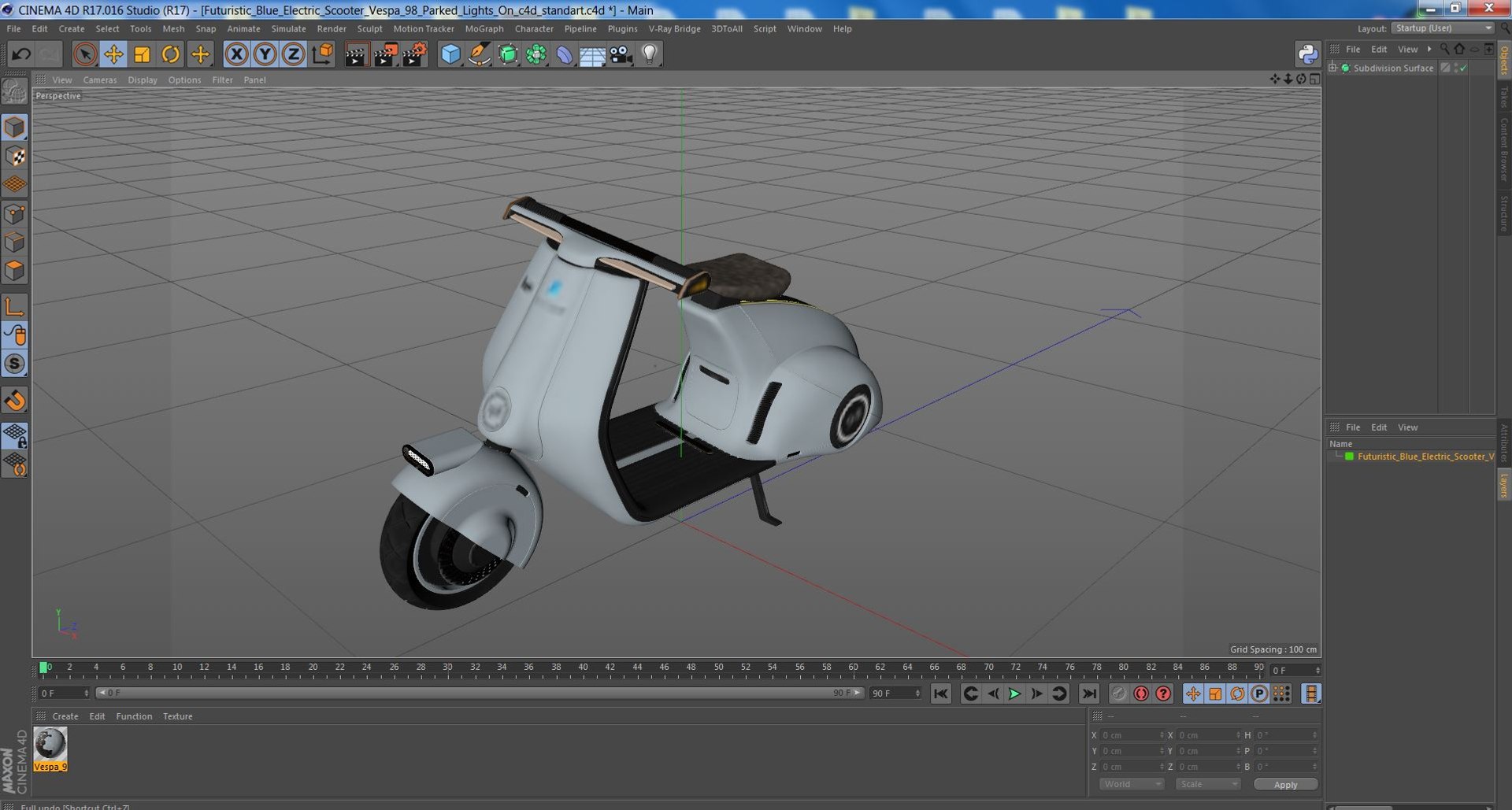This screenshot has height=810, width=1512.
Task: Click the Play Forwards button
Action: pyautogui.click(x=1014, y=693)
